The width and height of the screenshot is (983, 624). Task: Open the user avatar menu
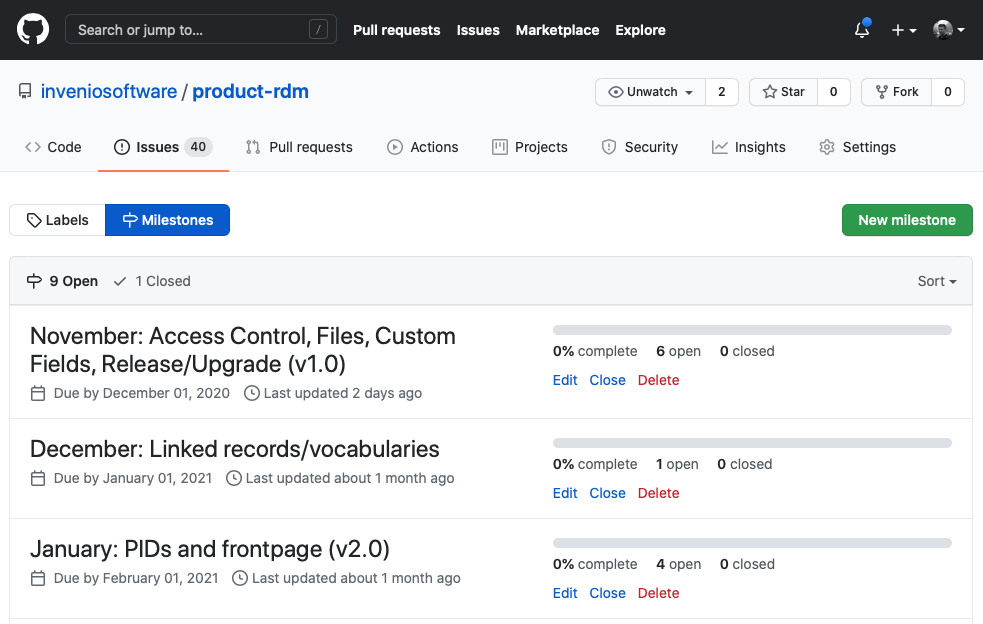point(948,30)
